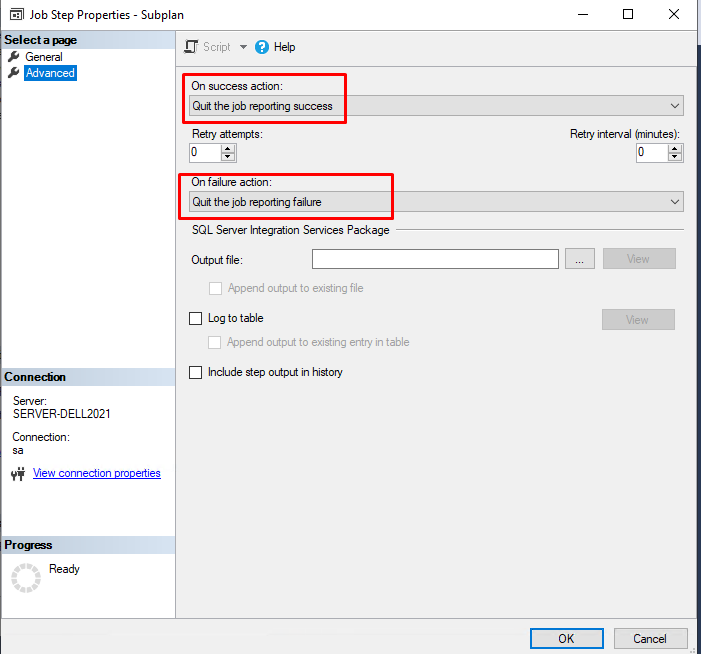The image size is (701, 654).
Task: Open the Help icon in toolbar
Action: [x=262, y=47]
